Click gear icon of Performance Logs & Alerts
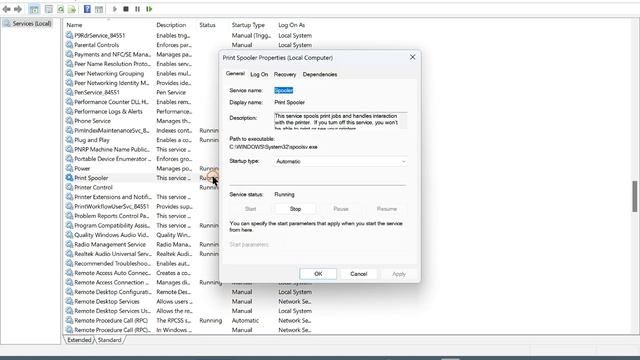 click(x=69, y=111)
